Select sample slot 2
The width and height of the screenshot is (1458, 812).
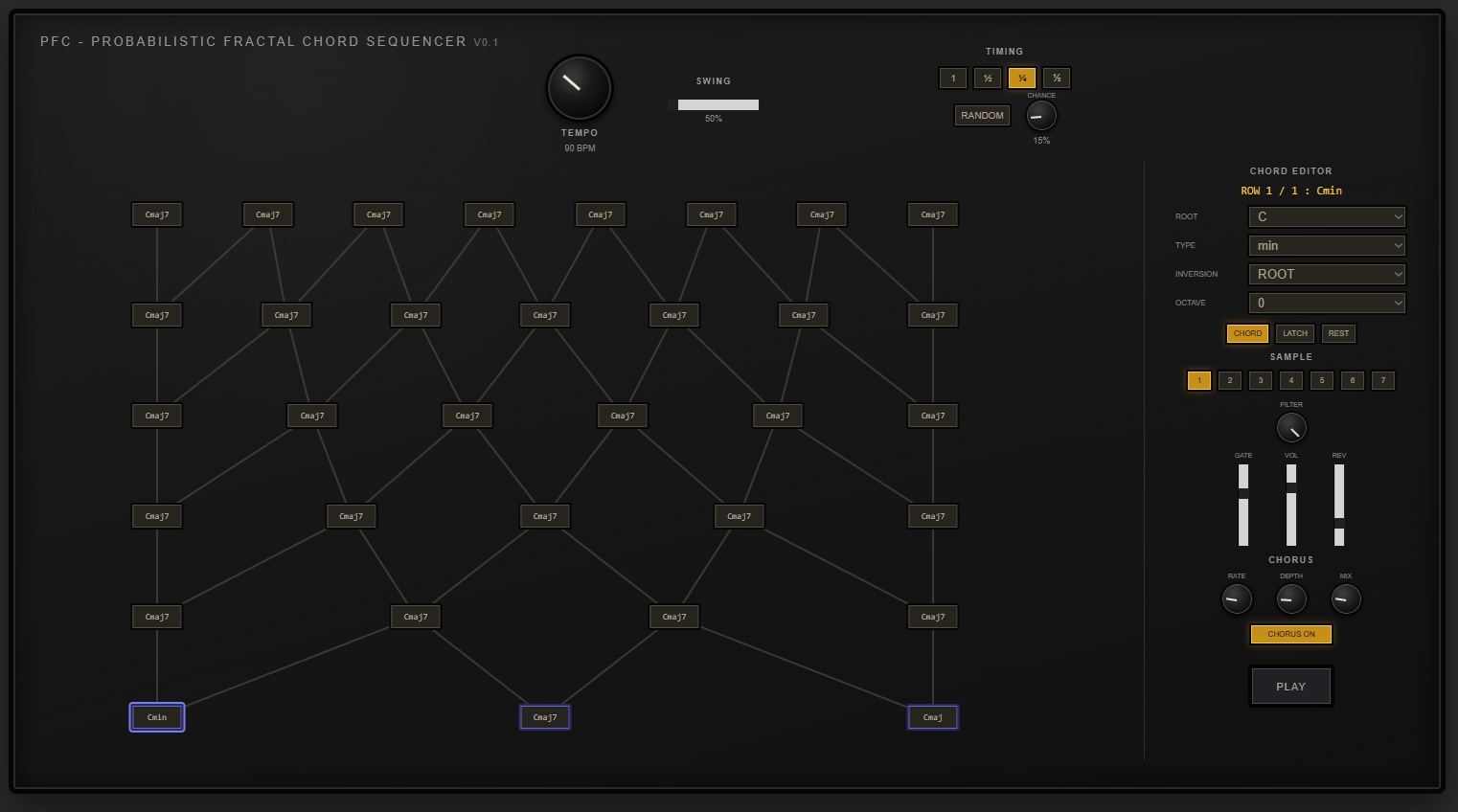tap(1230, 380)
